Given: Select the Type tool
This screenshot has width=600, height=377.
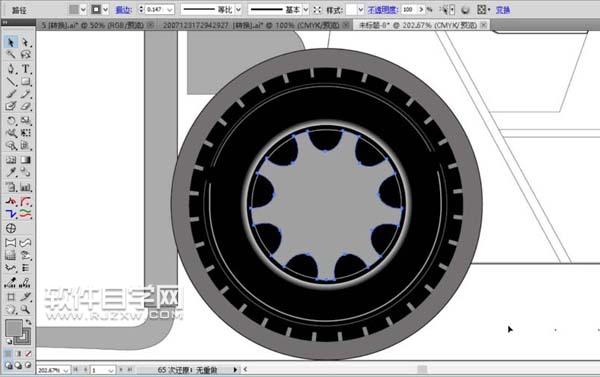Looking at the screenshot, I should coord(25,69).
